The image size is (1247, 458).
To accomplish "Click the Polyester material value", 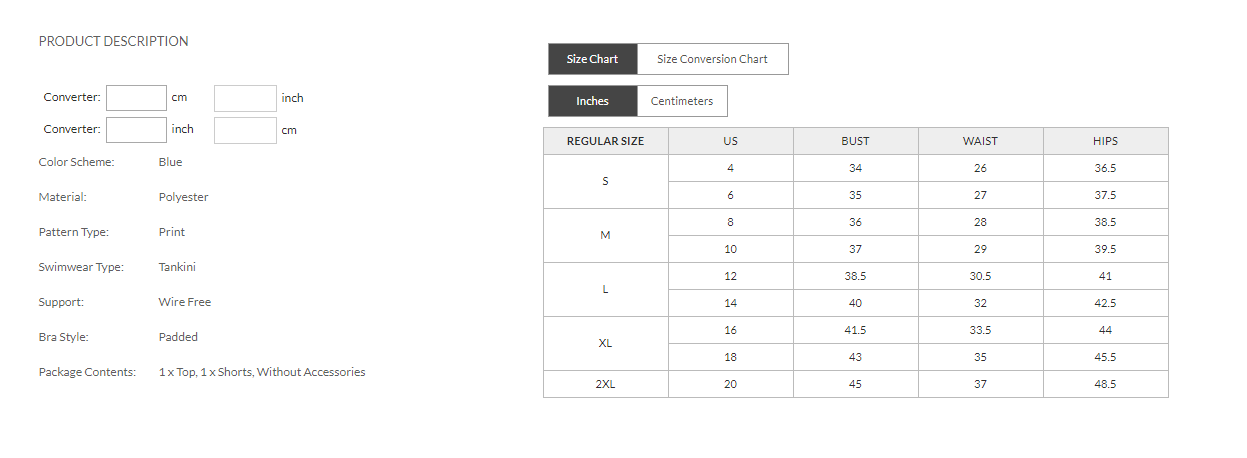I will (183, 197).
